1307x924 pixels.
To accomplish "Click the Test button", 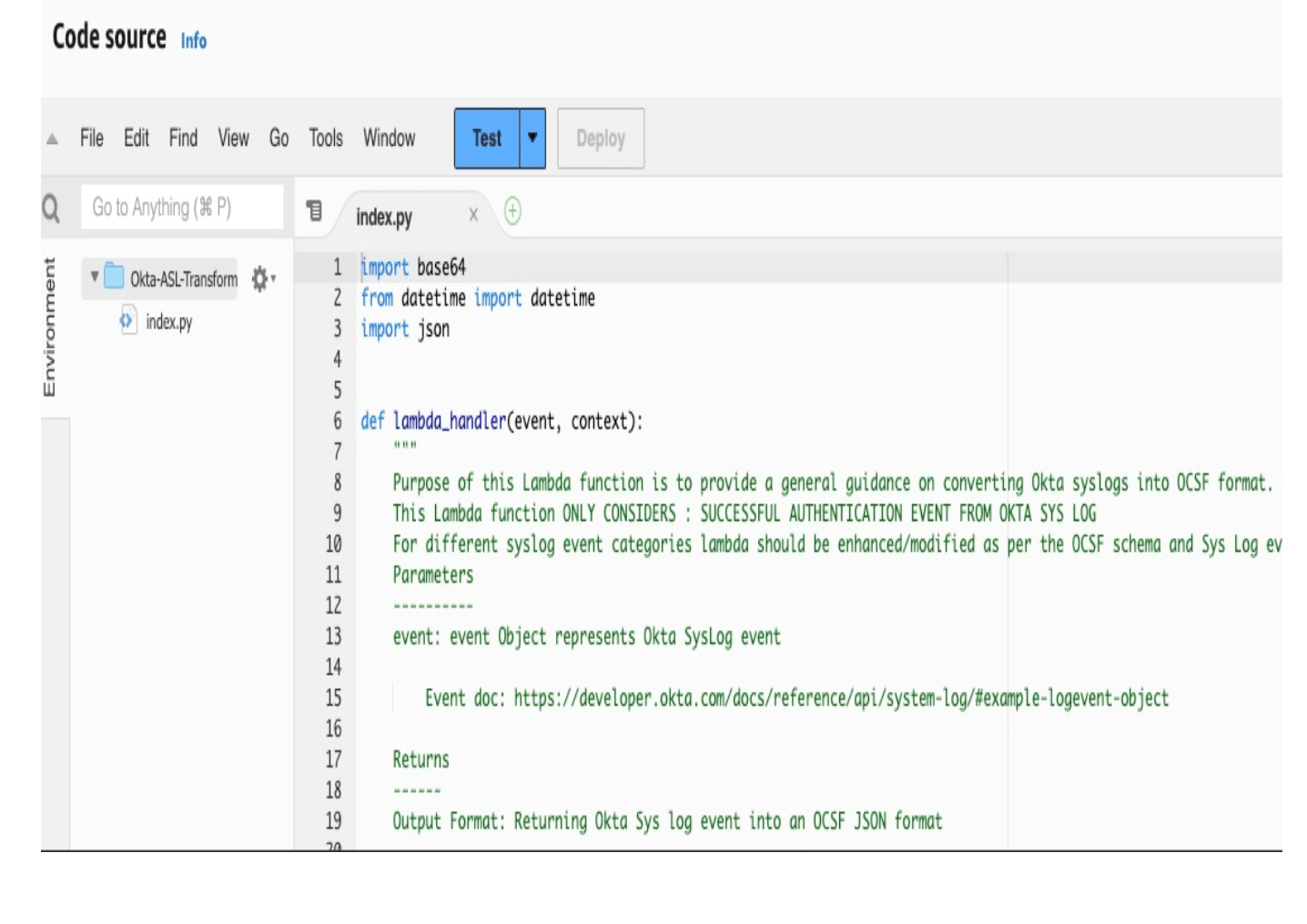I will (487, 138).
